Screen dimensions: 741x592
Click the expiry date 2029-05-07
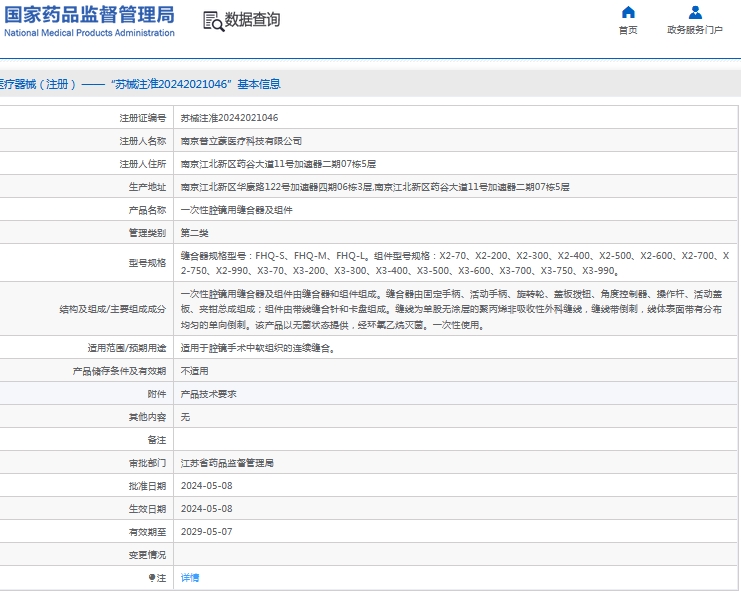[x=207, y=532]
